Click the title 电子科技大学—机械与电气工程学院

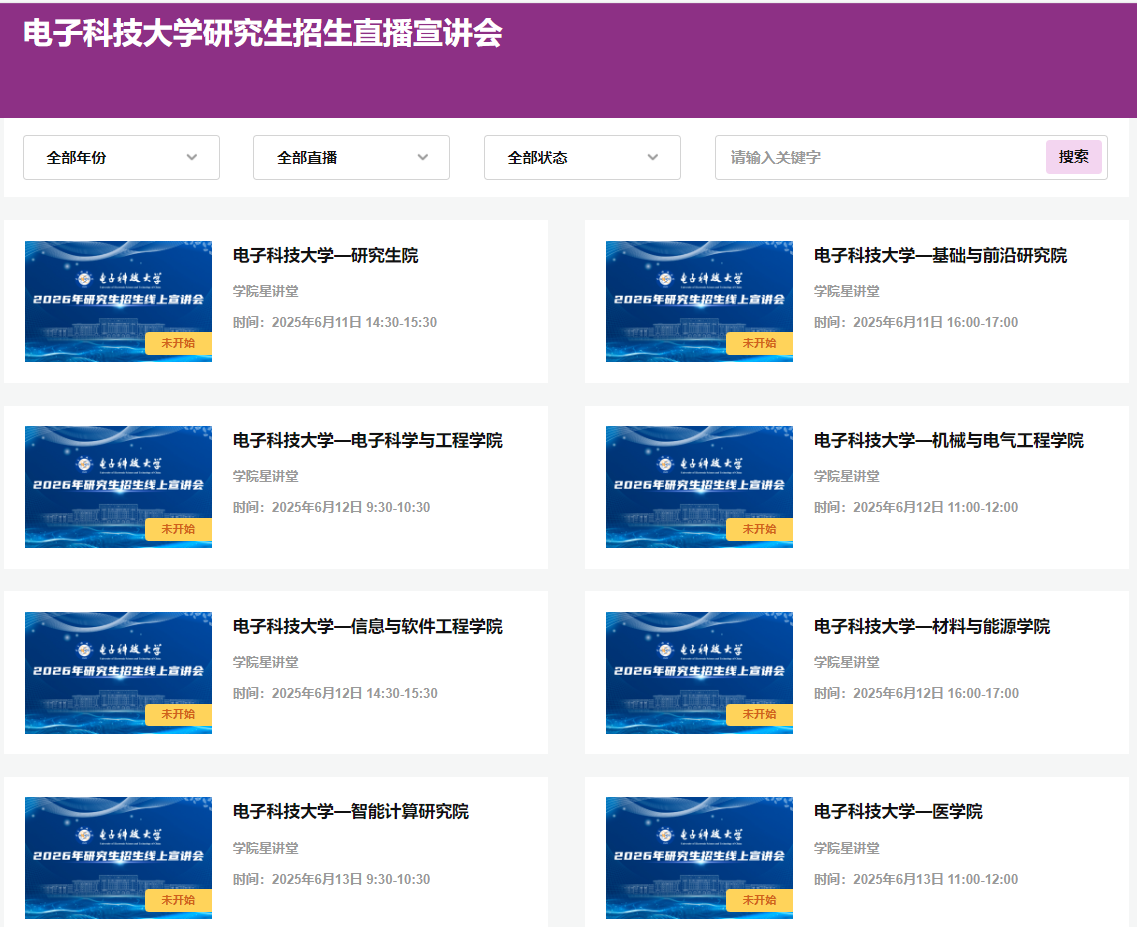point(948,440)
